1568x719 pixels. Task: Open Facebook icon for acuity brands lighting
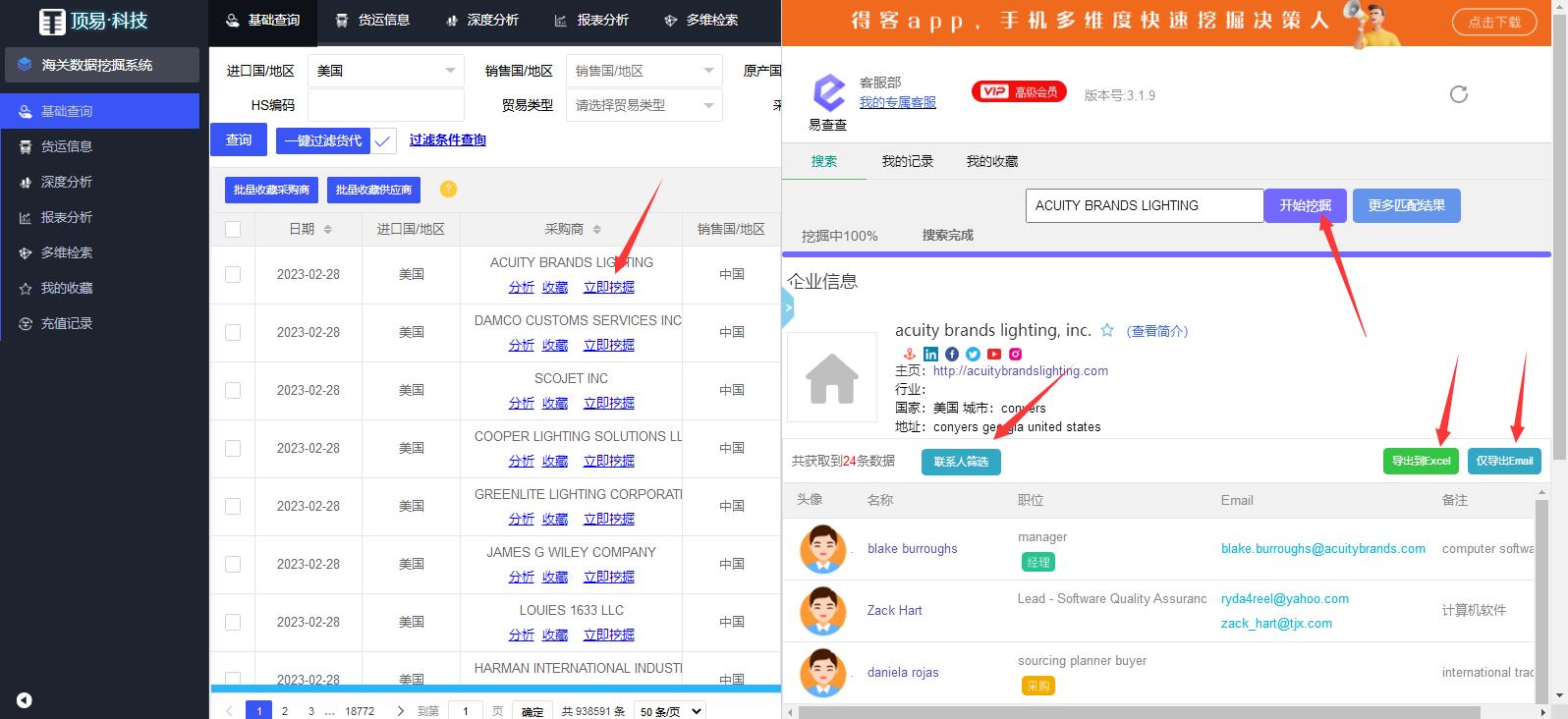tap(952, 354)
